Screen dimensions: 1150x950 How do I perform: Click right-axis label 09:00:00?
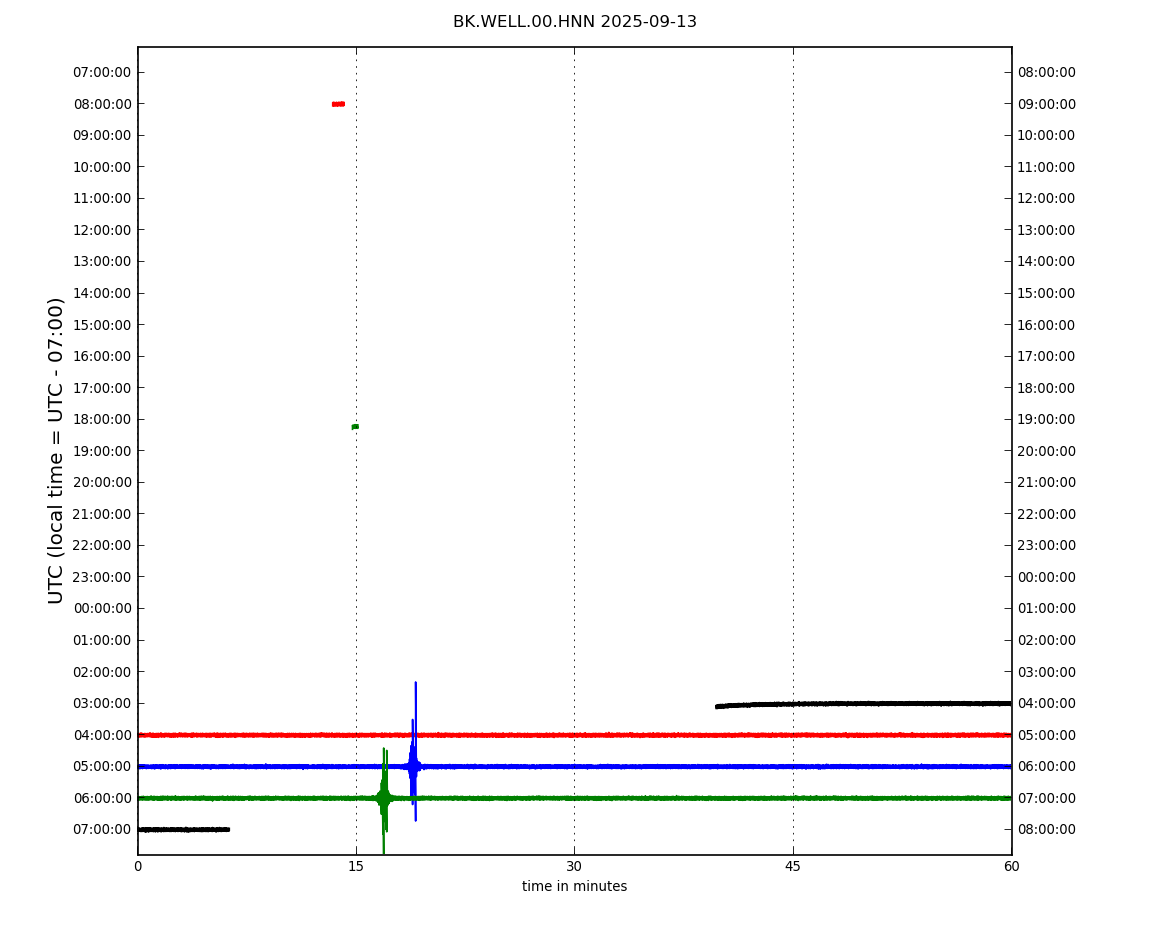pyautogui.click(x=1047, y=104)
